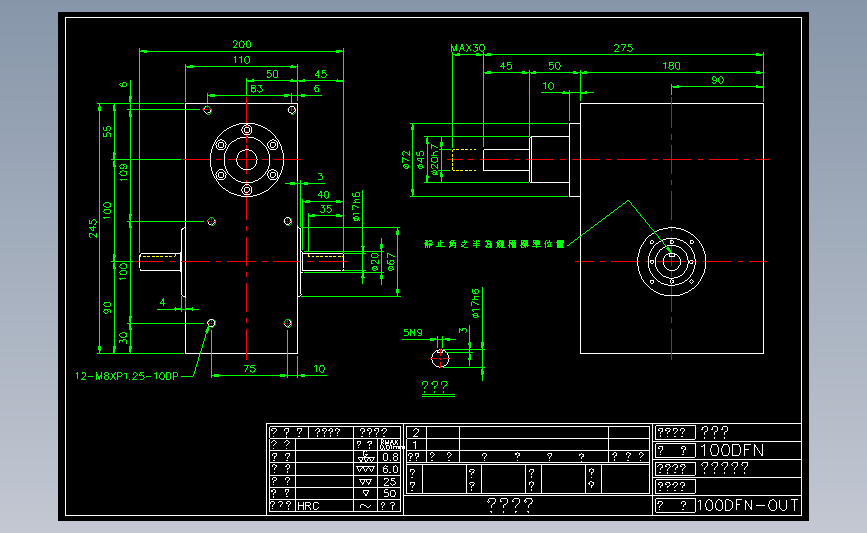The height and width of the screenshot is (533, 867).
Task: Click the 25 roughness value in table
Action: coord(390,482)
